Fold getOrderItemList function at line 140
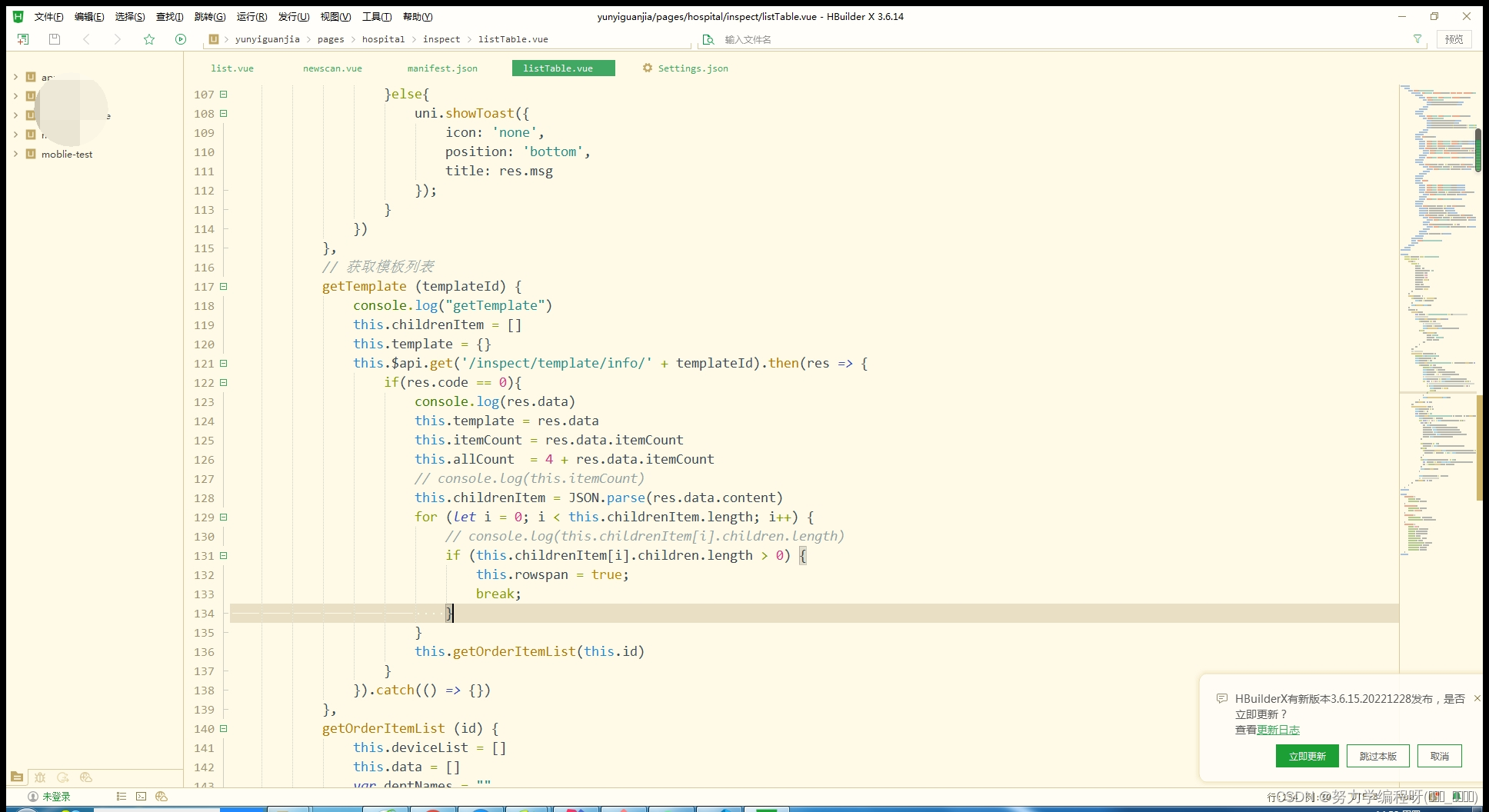The image size is (1489, 812). tap(224, 728)
